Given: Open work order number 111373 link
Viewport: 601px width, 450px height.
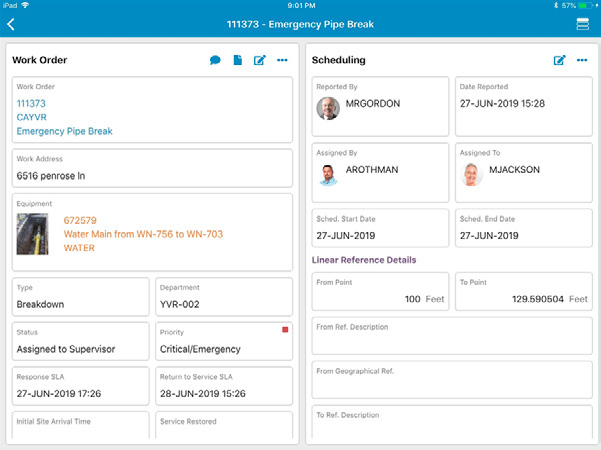Looking at the screenshot, I should (x=31, y=103).
